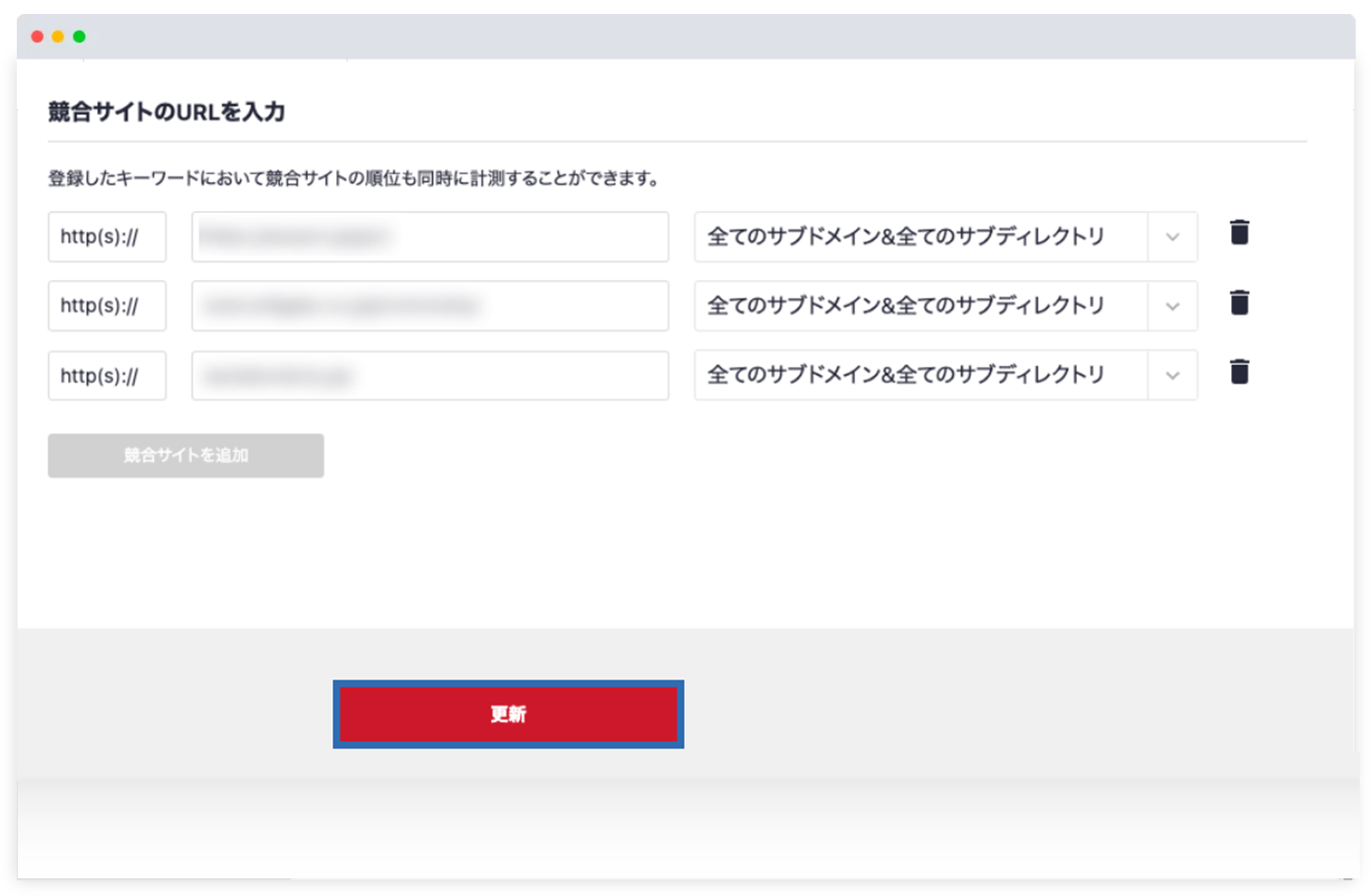Viewport: 1372px width, 896px height.
Task: Click the 競合サイトを追加 button
Action: [x=185, y=455]
